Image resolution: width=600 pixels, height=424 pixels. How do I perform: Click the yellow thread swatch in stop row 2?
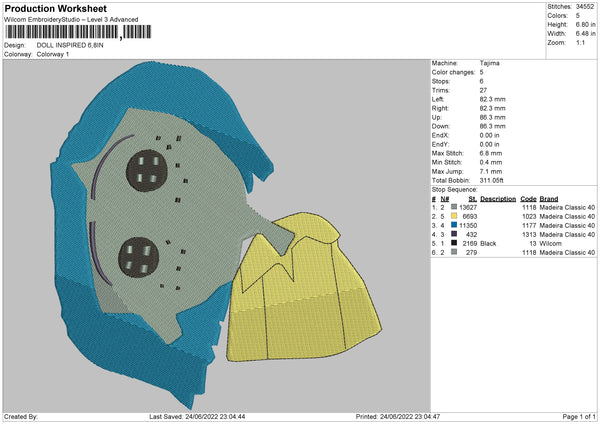click(454, 216)
